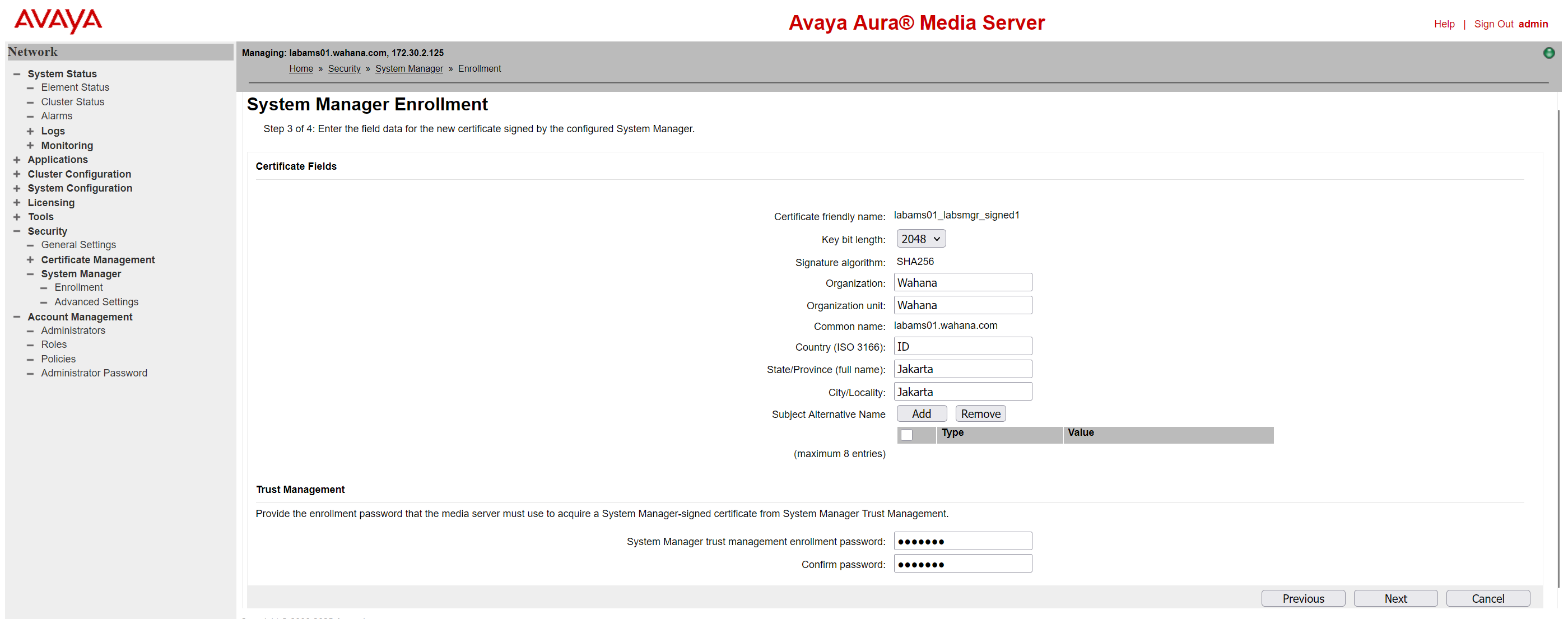Expand the Licensing section
Screen dimensions: 1568x619
[16, 203]
